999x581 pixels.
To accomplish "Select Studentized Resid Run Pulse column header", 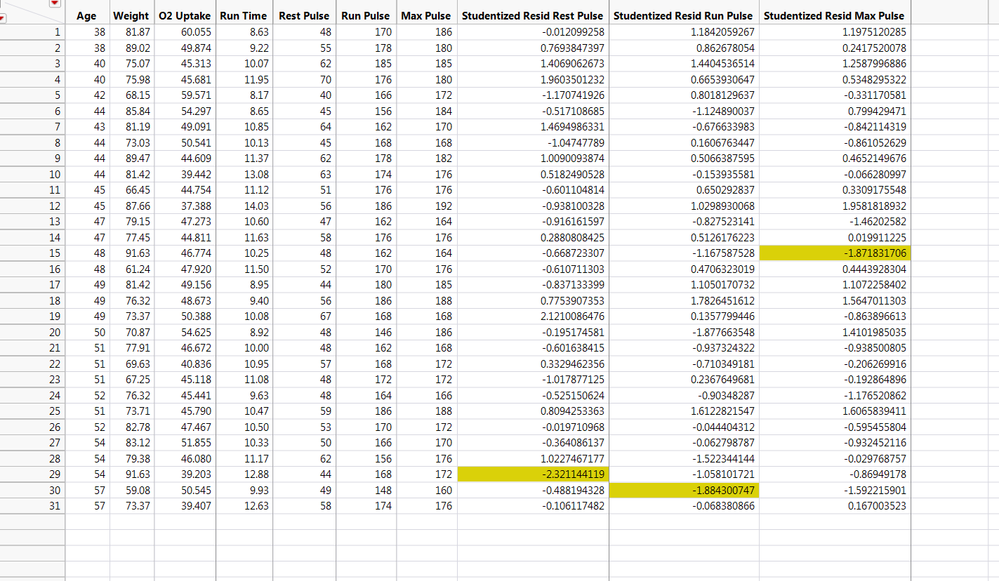I will [x=684, y=16].
